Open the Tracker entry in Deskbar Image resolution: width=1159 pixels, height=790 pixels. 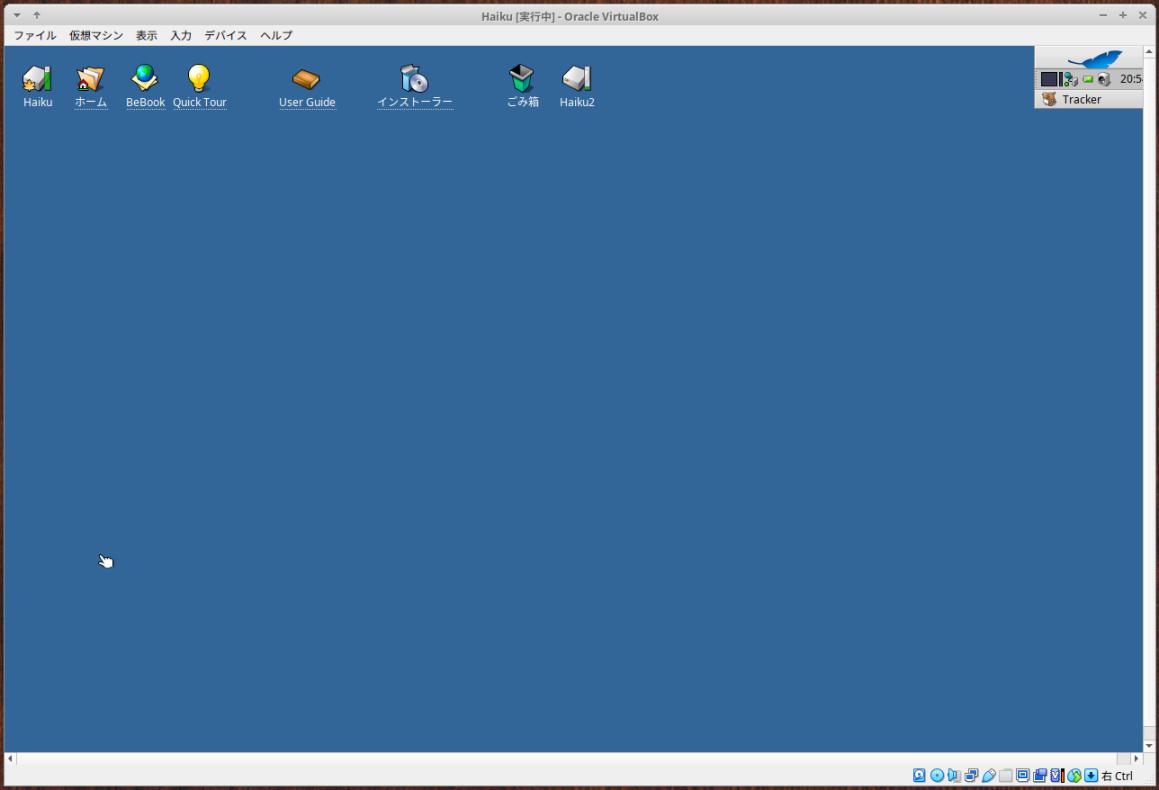1089,99
